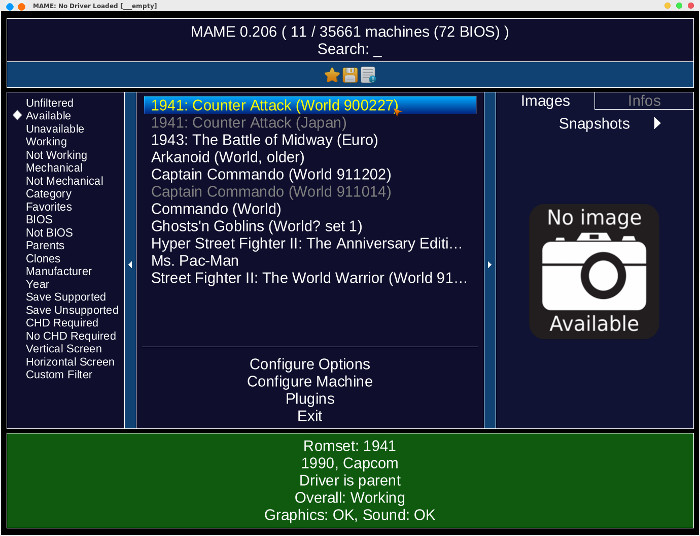Viewport: 700px width, 536px height.
Task: Open the Custom Filter option
Action: tap(59, 375)
